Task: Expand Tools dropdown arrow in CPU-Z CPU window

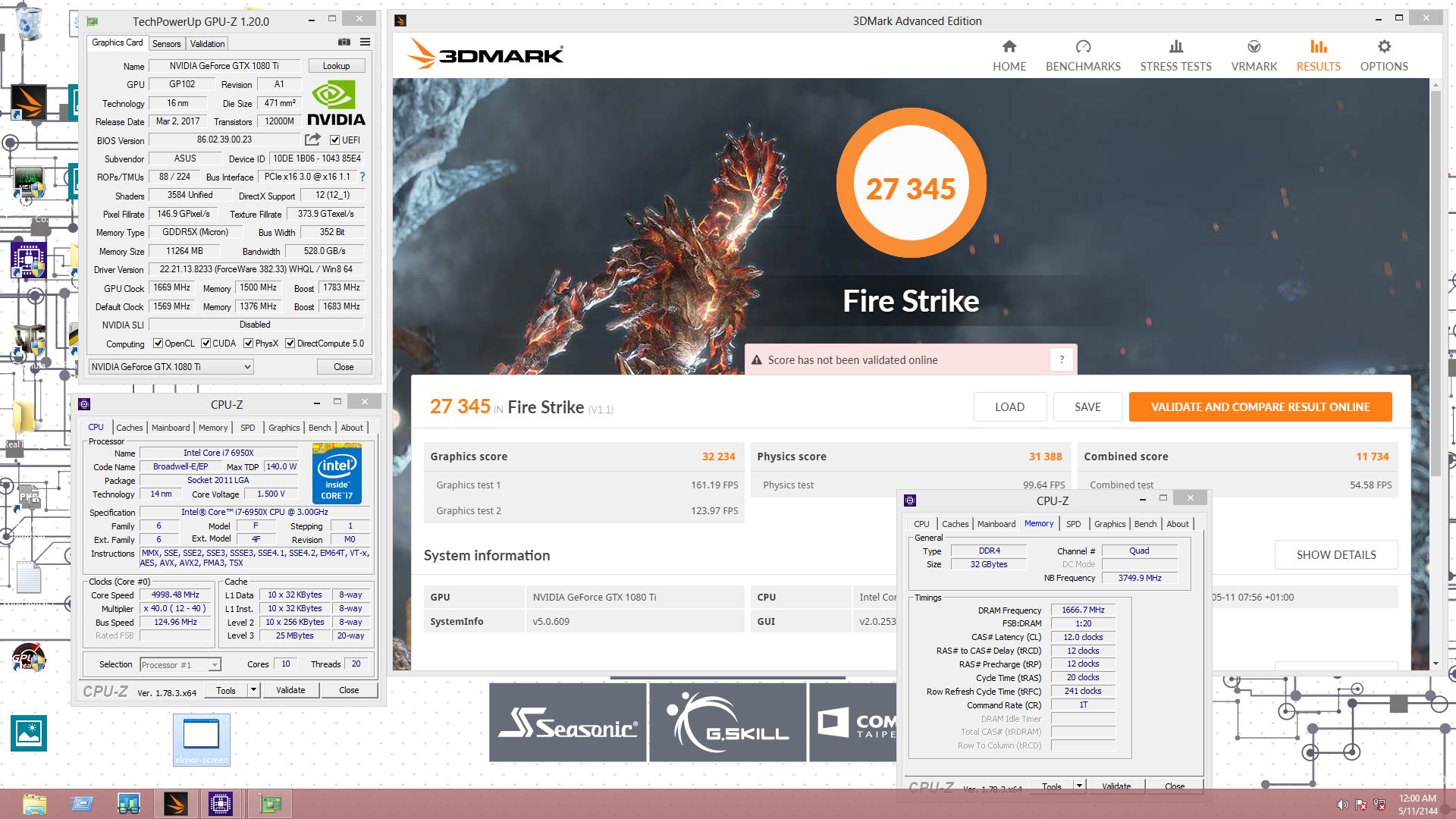Action: (x=253, y=690)
